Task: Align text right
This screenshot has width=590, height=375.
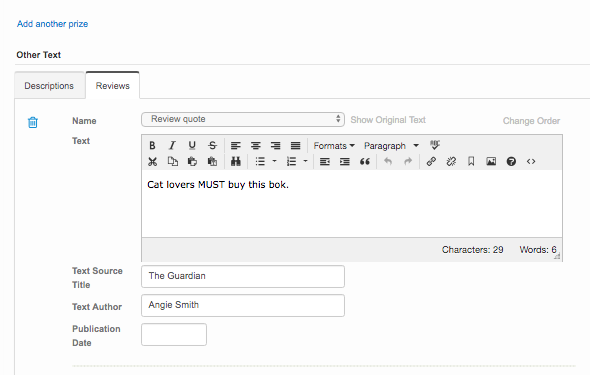Action: (x=275, y=145)
